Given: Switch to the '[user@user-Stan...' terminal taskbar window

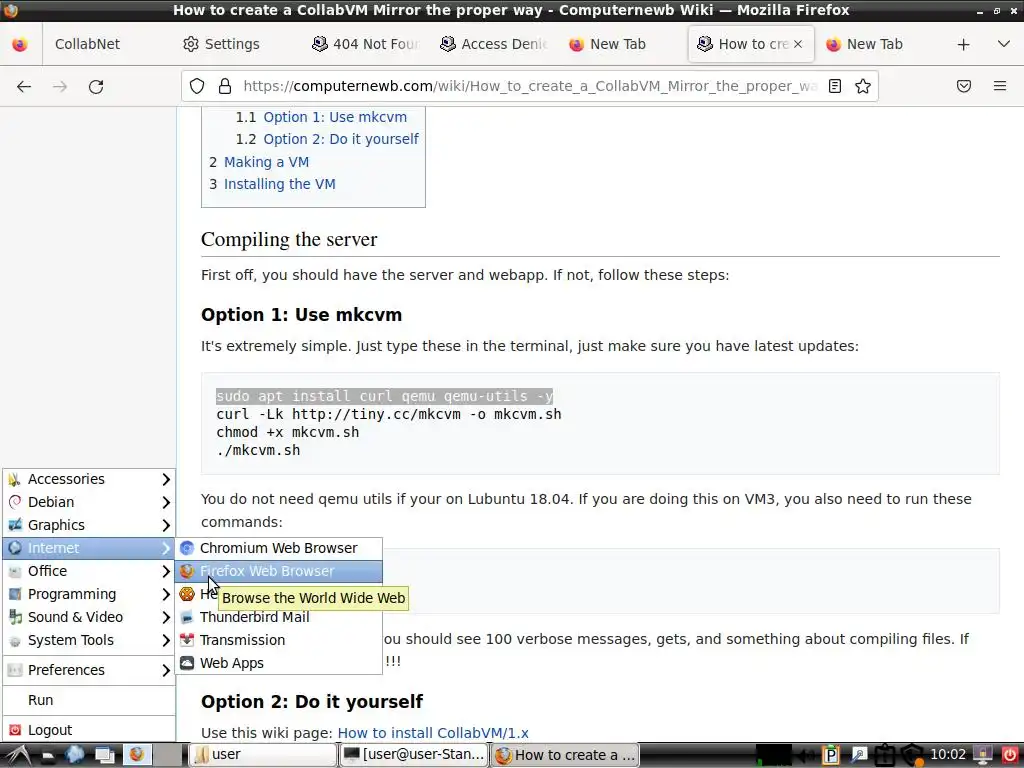Looking at the screenshot, I should click(x=414, y=755).
